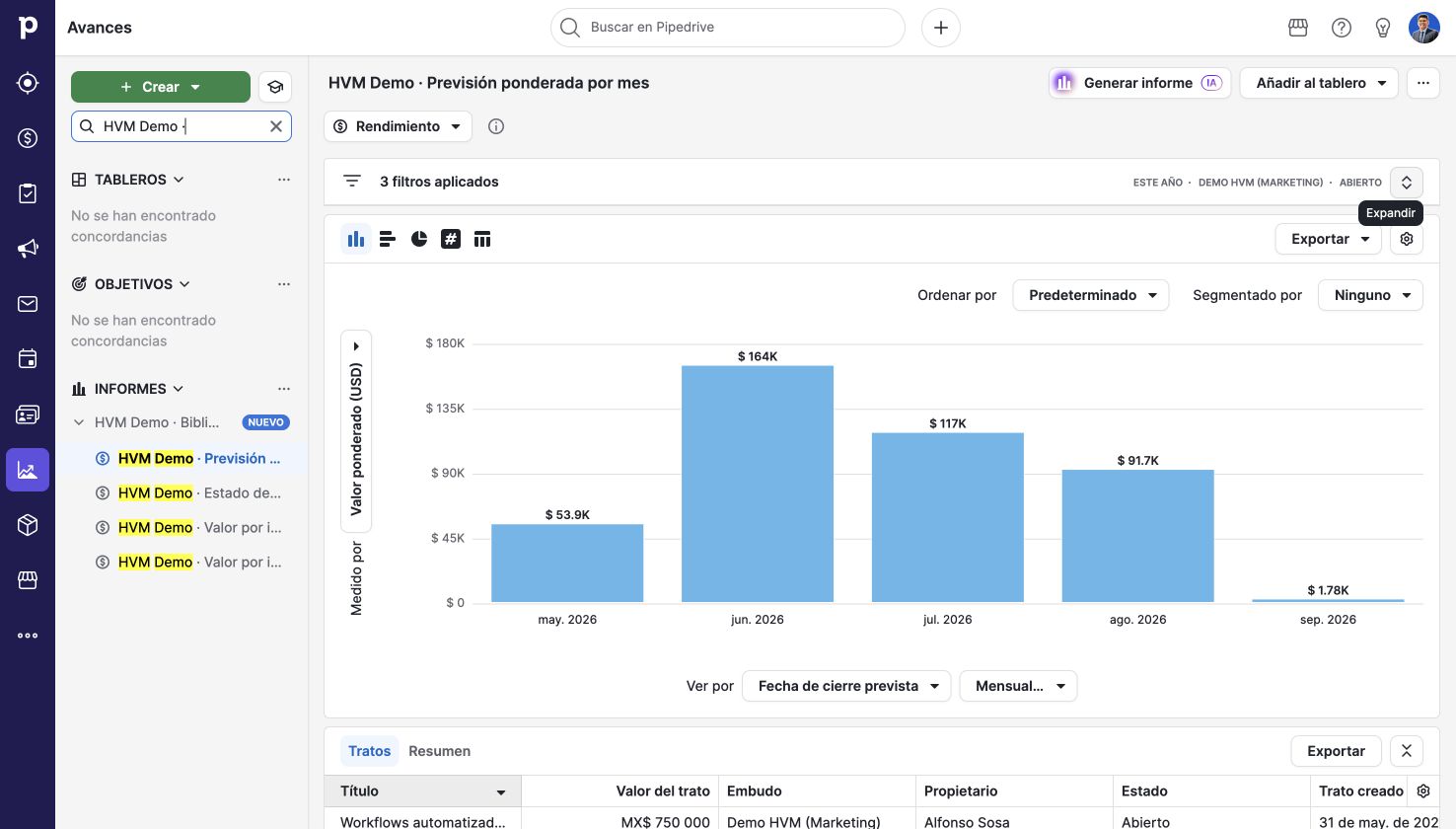Screen dimensions: 1456x829
Task: Switch to the Resumen tab
Action: tap(439, 751)
